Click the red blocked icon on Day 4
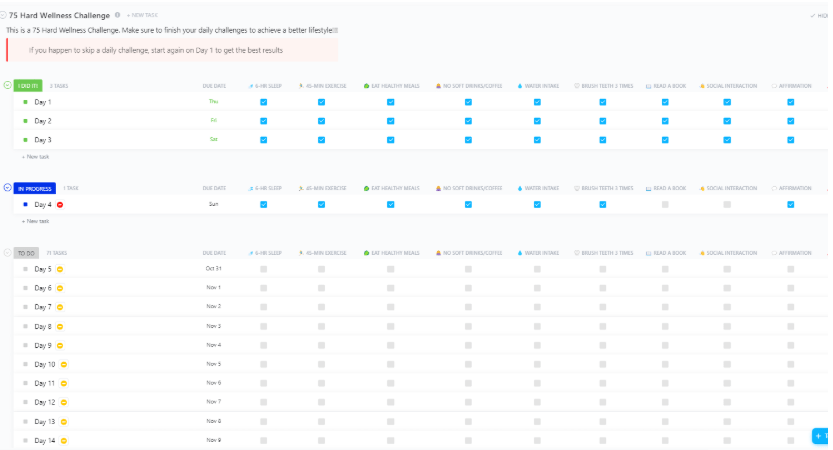Image resolution: width=833 pixels, height=450 pixels. pos(60,204)
